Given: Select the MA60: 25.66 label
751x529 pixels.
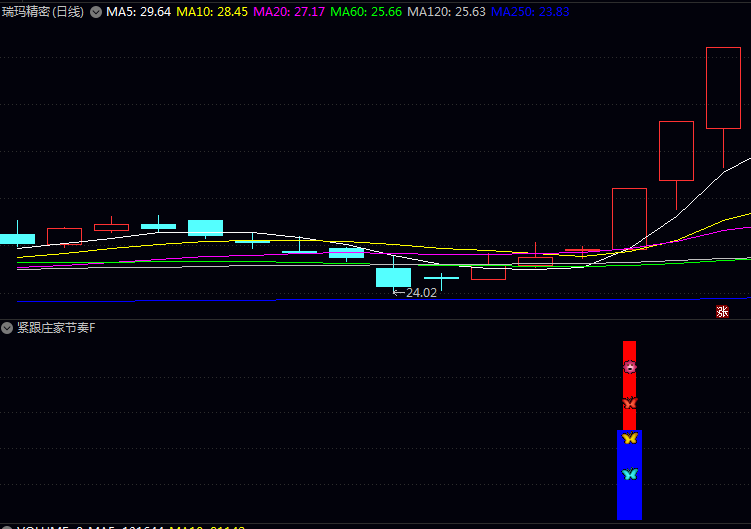Looking at the screenshot, I should (x=366, y=12).
